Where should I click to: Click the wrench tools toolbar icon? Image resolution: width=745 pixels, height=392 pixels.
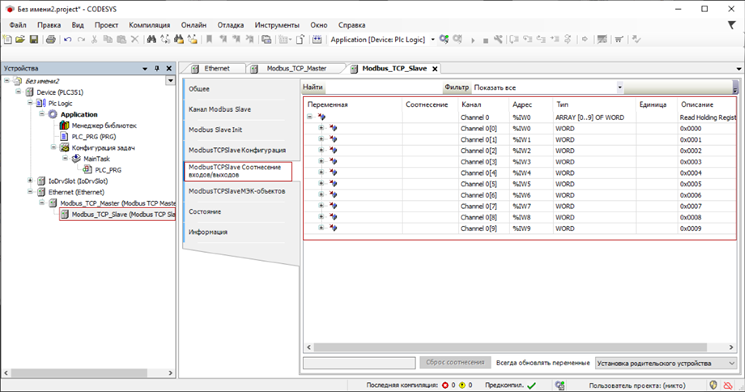point(498,39)
